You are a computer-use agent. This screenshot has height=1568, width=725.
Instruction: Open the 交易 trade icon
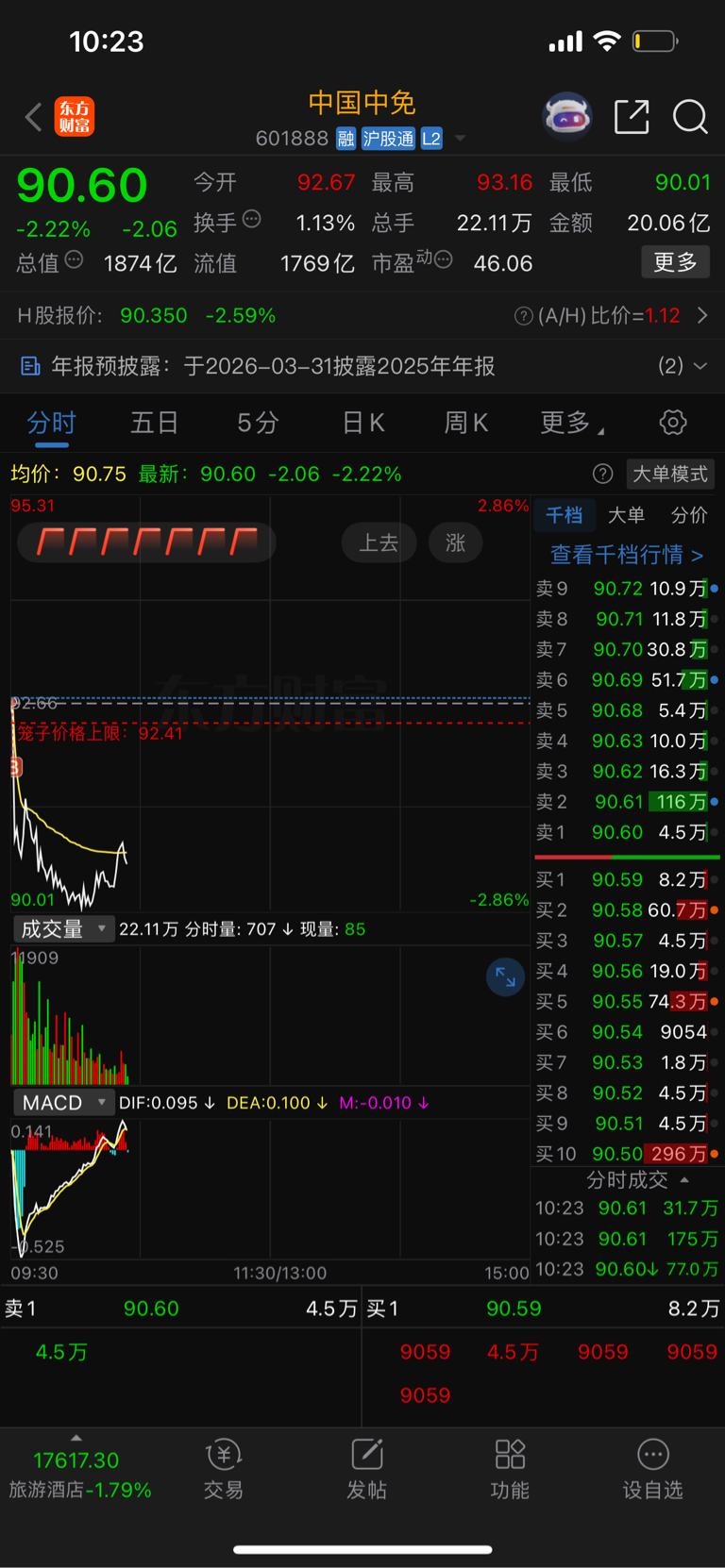[x=224, y=1469]
